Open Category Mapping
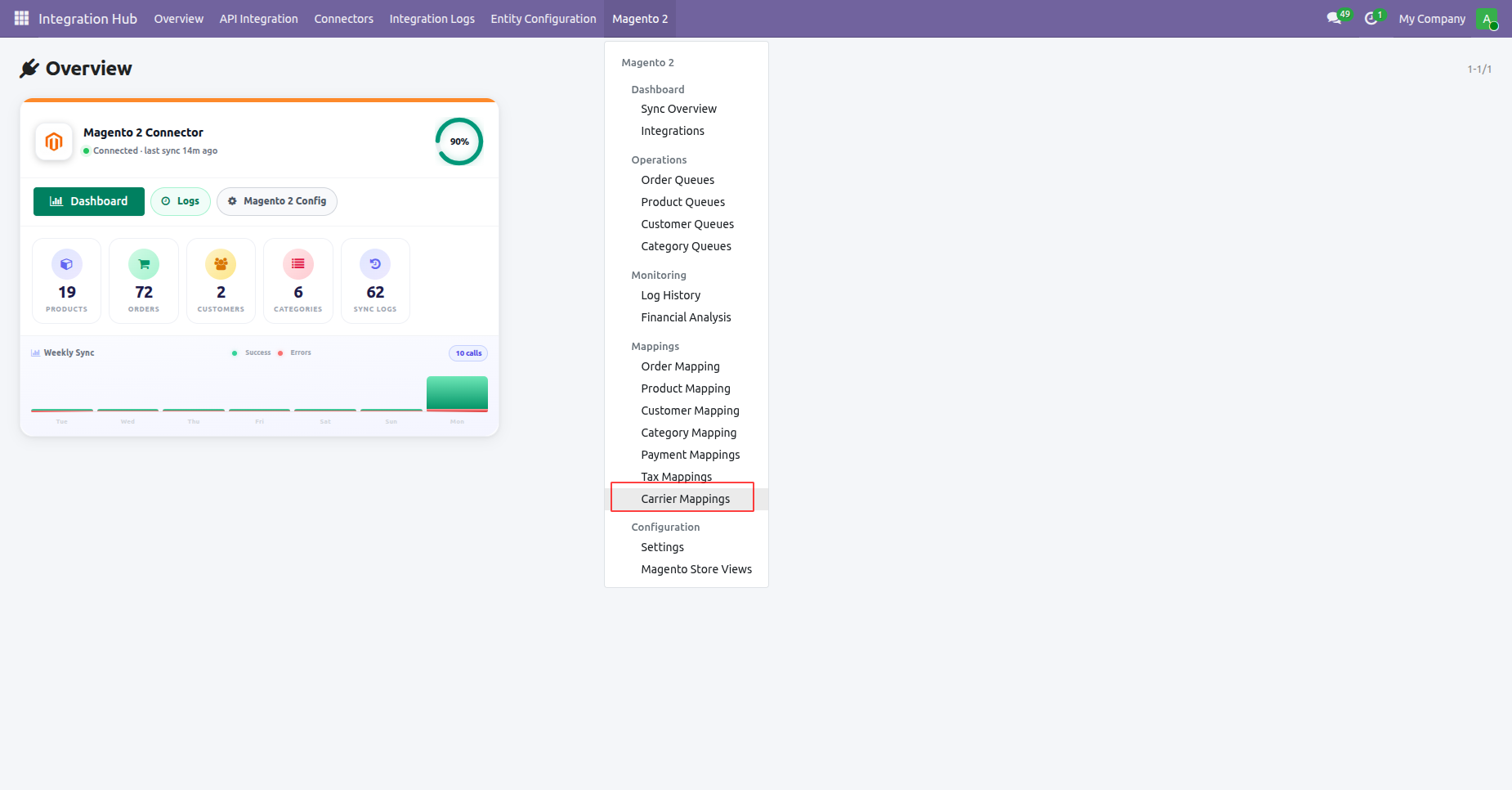This screenshot has height=790, width=1512. click(x=687, y=433)
